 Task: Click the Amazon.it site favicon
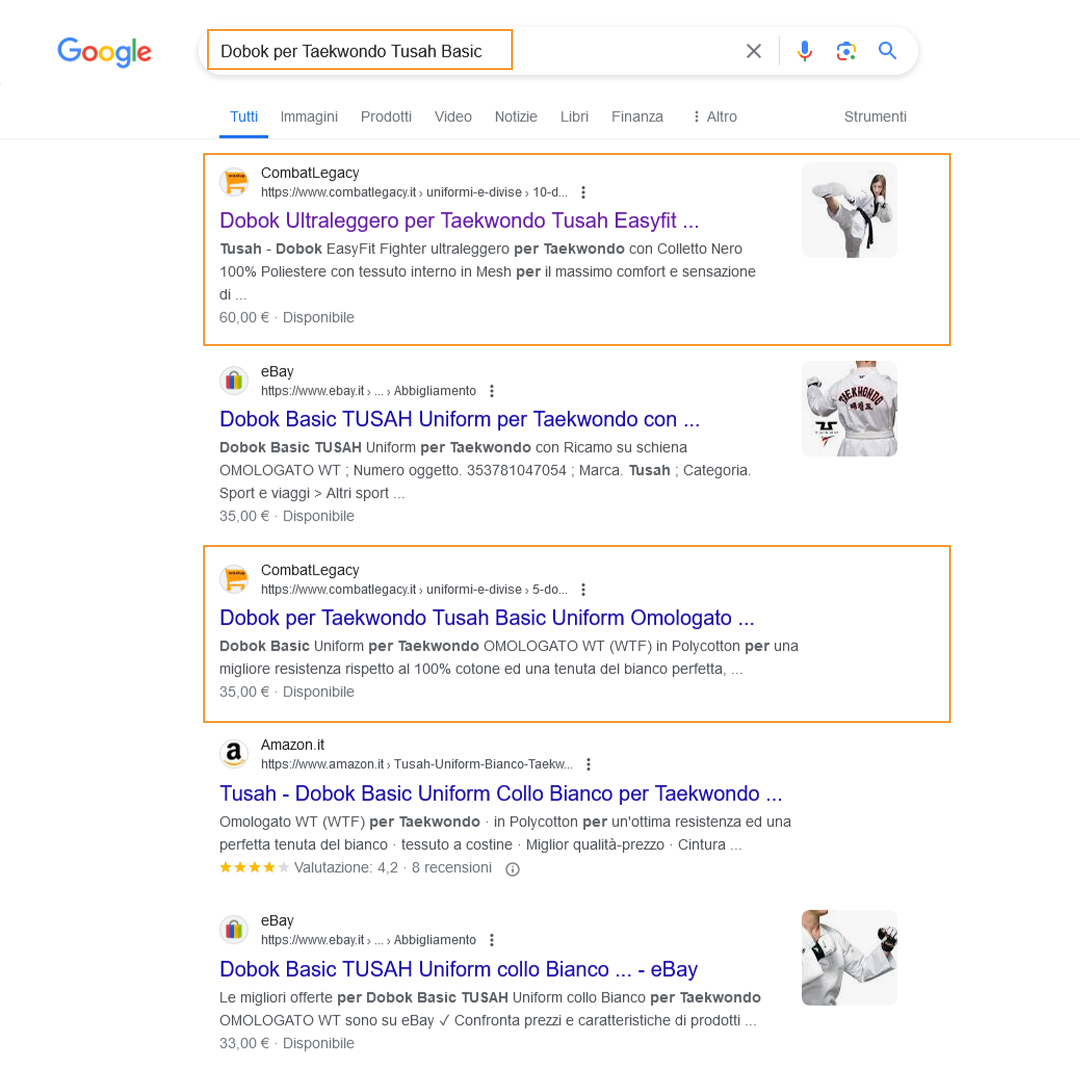tap(234, 754)
